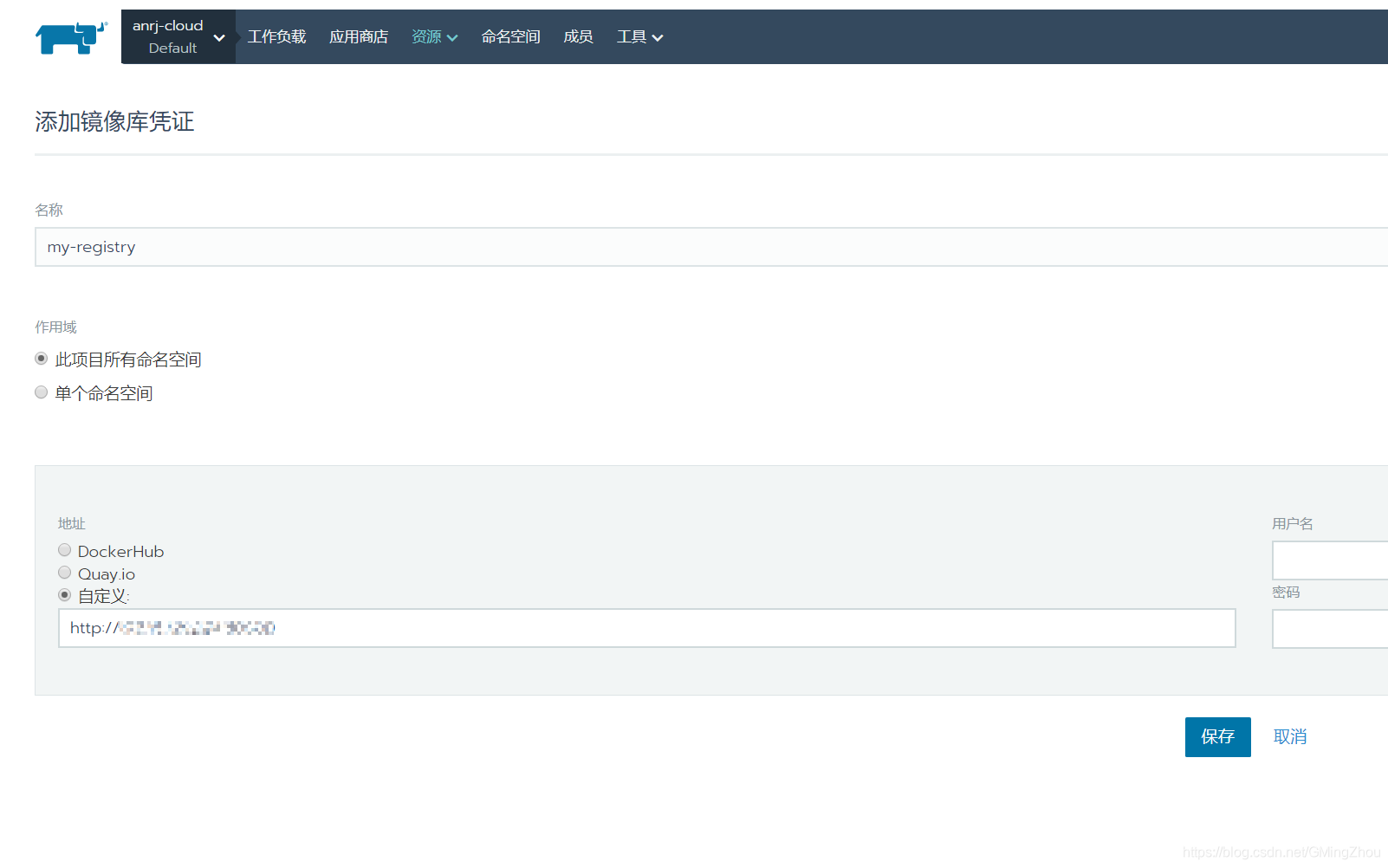
Task: Open the 成员 menu item
Action: pyautogui.click(x=578, y=36)
